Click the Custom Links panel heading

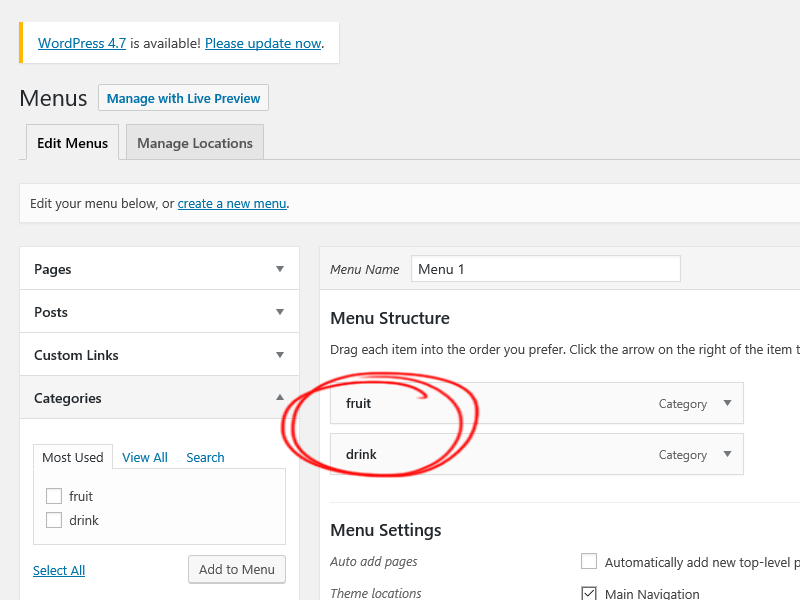click(76, 355)
